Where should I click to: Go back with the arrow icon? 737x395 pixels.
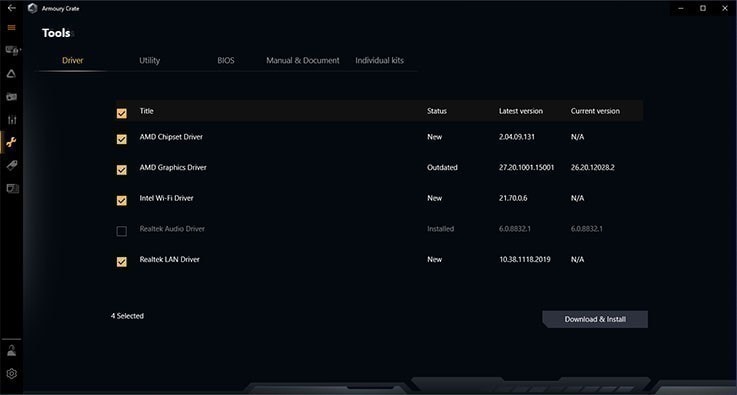tap(11, 8)
